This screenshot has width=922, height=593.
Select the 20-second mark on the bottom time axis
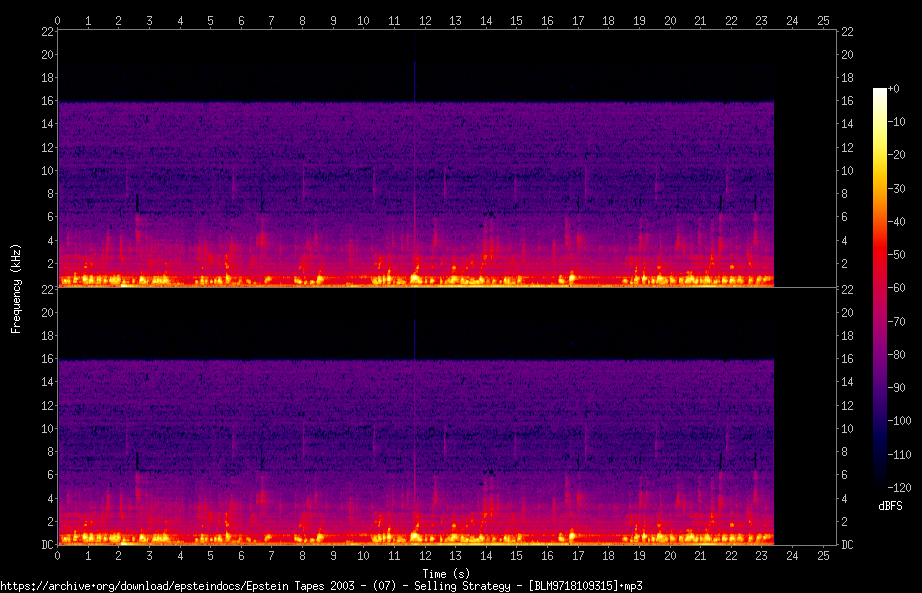[670, 555]
